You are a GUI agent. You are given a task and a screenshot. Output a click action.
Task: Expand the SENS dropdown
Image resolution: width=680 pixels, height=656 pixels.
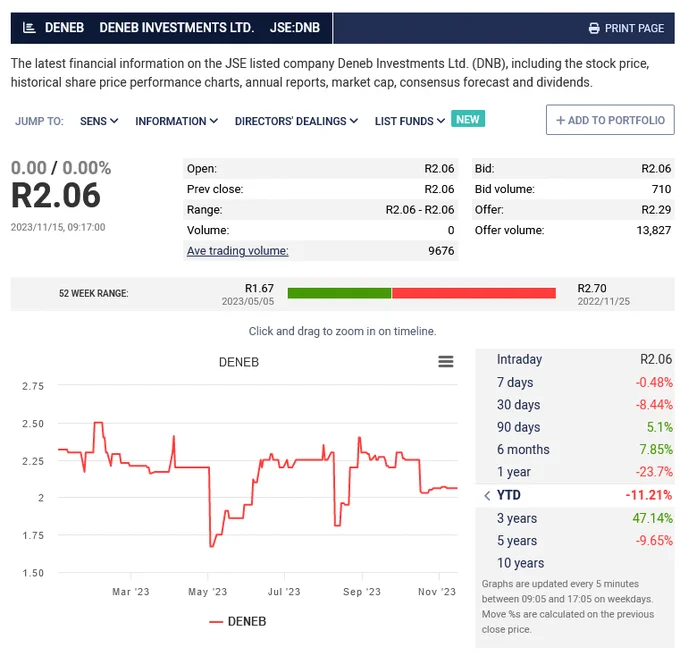click(99, 121)
